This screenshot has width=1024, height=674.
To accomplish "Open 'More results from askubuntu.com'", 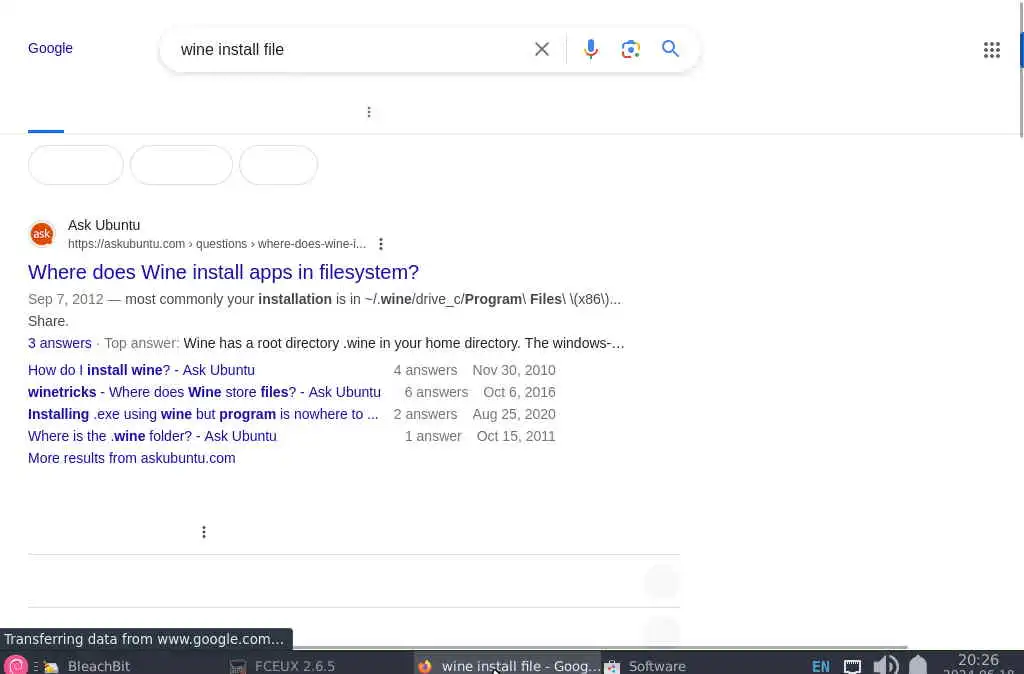I will (131, 458).
